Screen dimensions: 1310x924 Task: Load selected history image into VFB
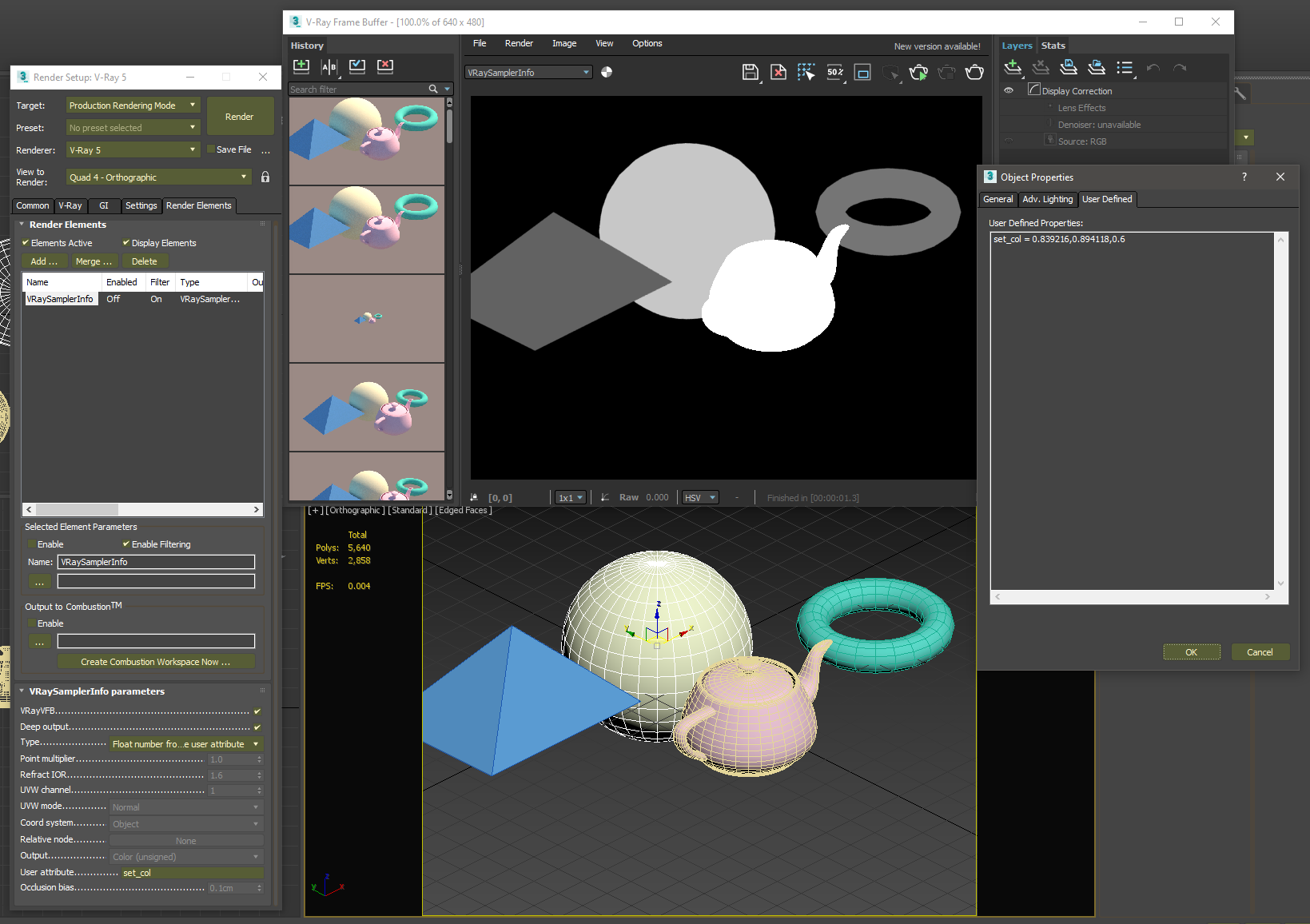pyautogui.click(x=357, y=66)
